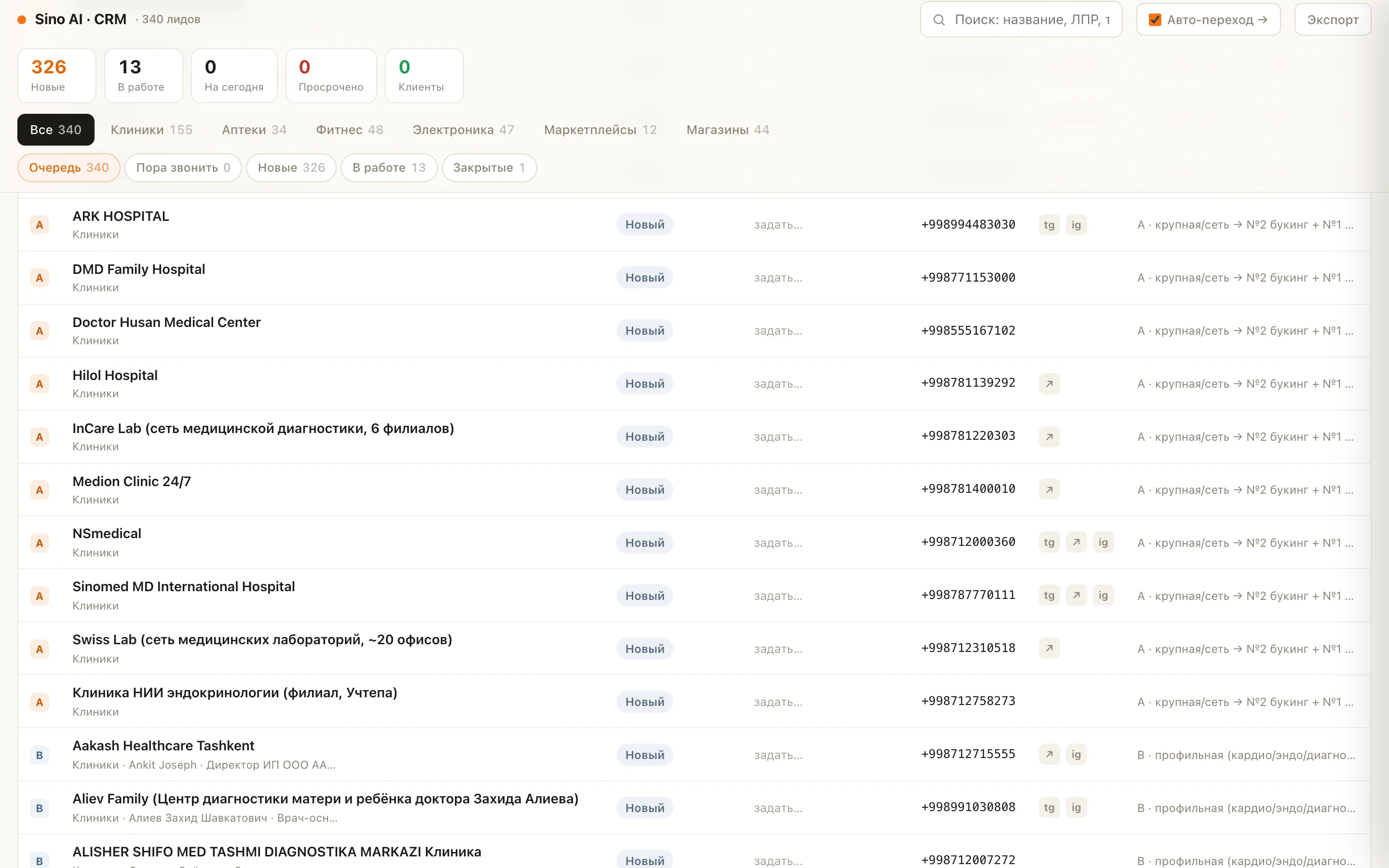This screenshot has height=868, width=1389.
Task: Switch to the Фитнес 48 tab
Action: [350, 130]
